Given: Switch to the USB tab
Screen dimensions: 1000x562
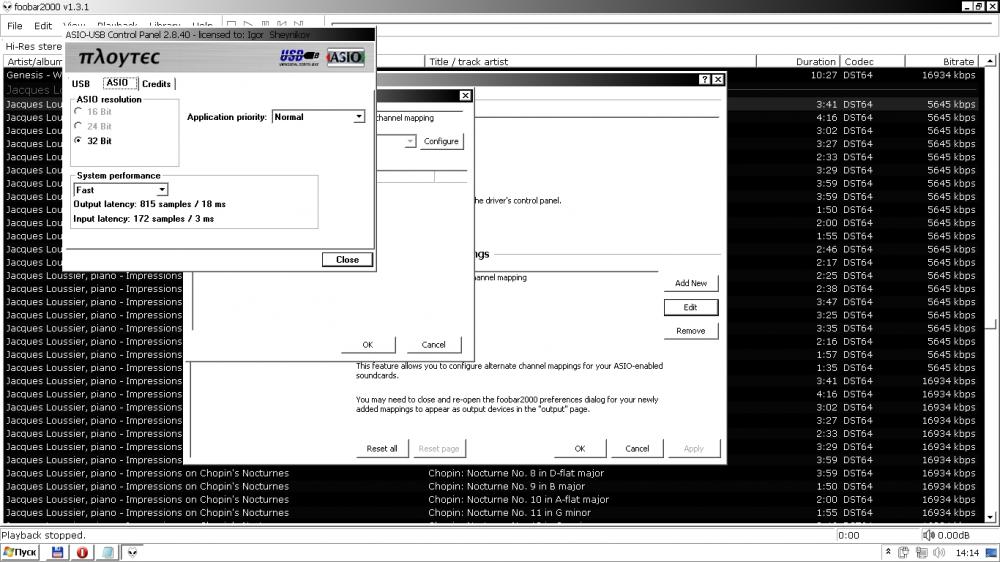Looking at the screenshot, I should (81, 84).
